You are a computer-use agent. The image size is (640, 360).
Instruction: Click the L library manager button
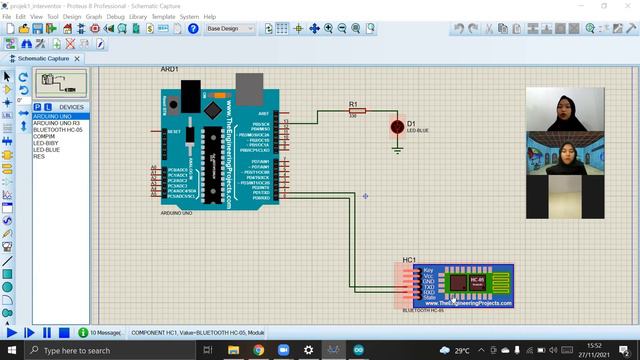48,107
